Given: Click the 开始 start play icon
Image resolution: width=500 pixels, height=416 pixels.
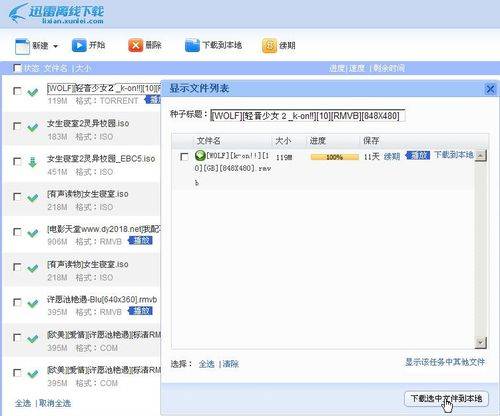Looking at the screenshot, I should [79, 45].
